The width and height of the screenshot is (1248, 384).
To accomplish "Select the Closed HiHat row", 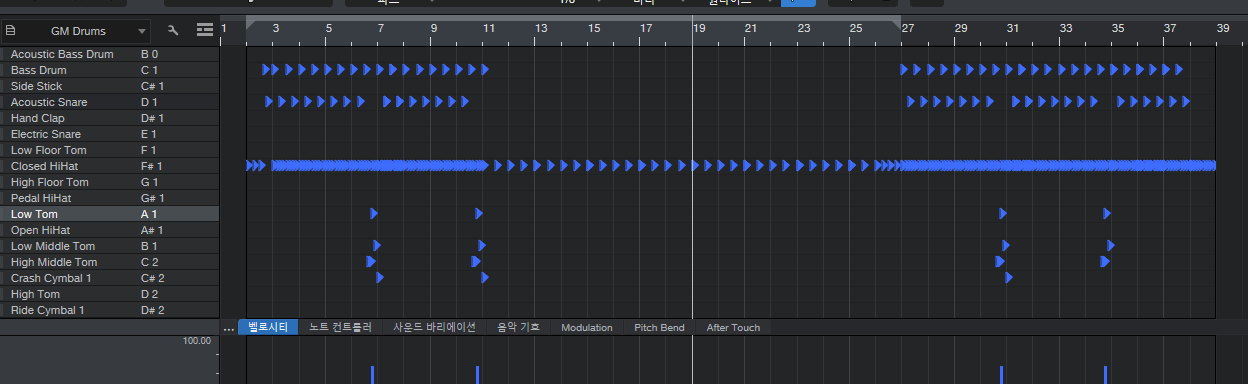I will coord(110,166).
